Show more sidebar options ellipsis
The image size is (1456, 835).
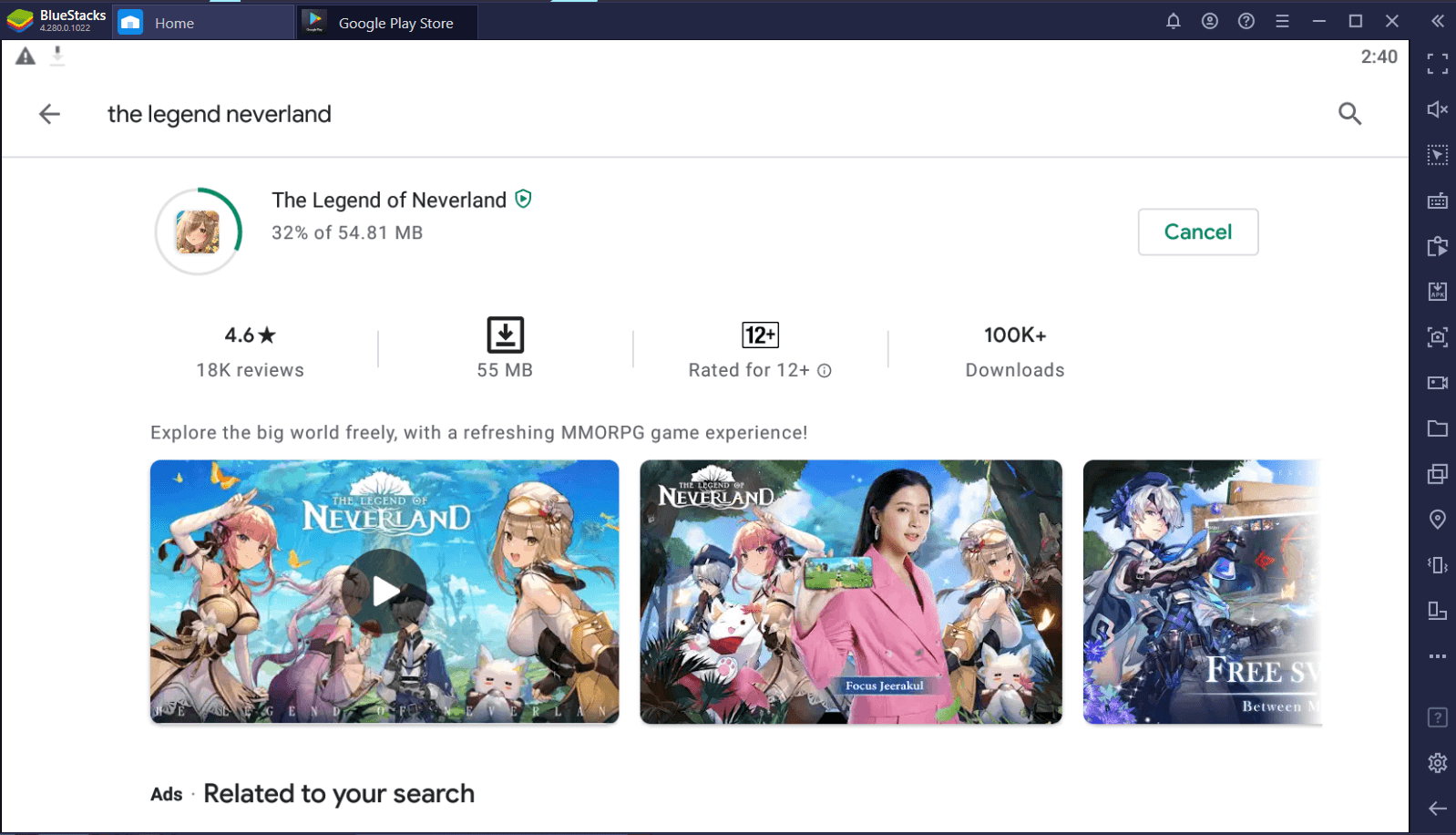(x=1437, y=656)
